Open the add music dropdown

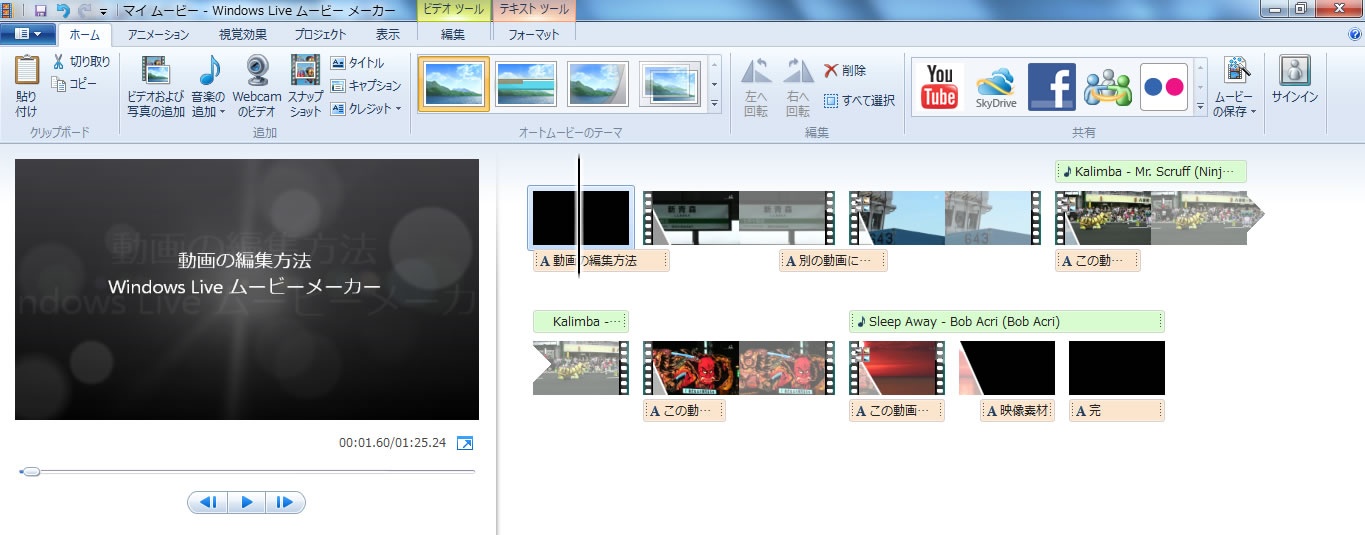[x=209, y=112]
